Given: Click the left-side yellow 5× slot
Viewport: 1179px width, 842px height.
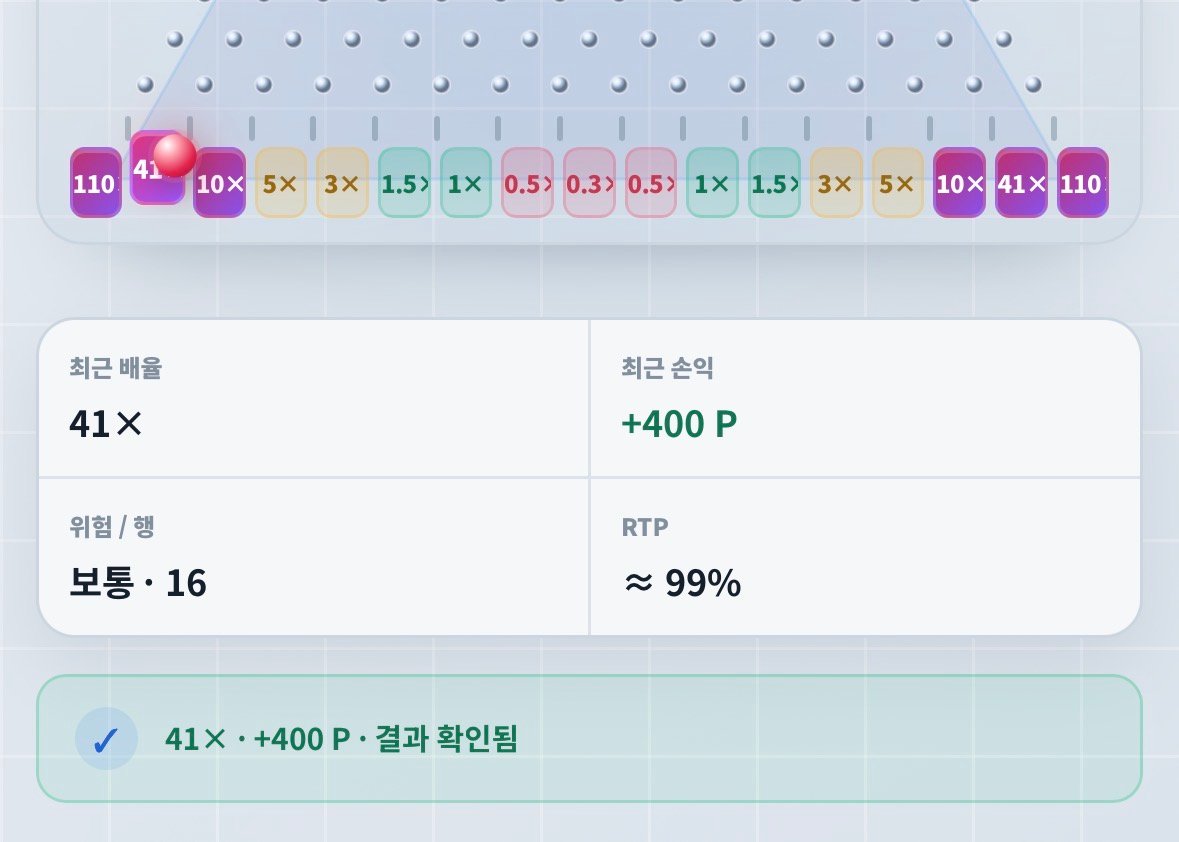Looking at the screenshot, I should click(281, 183).
